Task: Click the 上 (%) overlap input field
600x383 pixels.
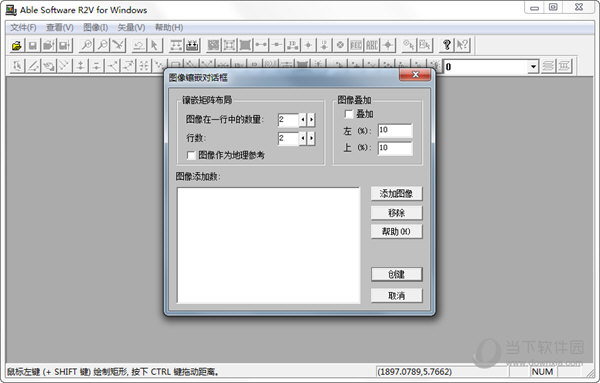Action: coord(395,148)
